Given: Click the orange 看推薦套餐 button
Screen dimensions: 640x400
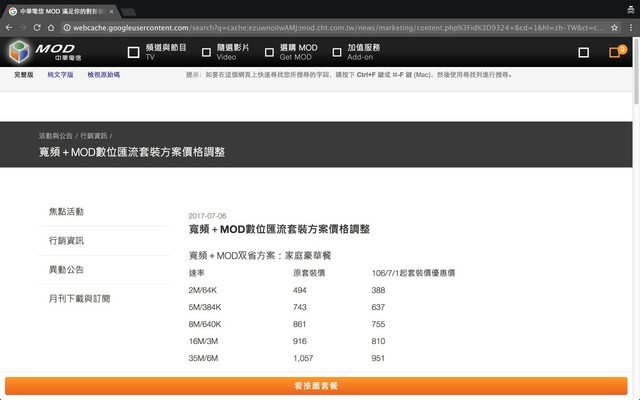Looking at the screenshot, I should pyautogui.click(x=316, y=386).
